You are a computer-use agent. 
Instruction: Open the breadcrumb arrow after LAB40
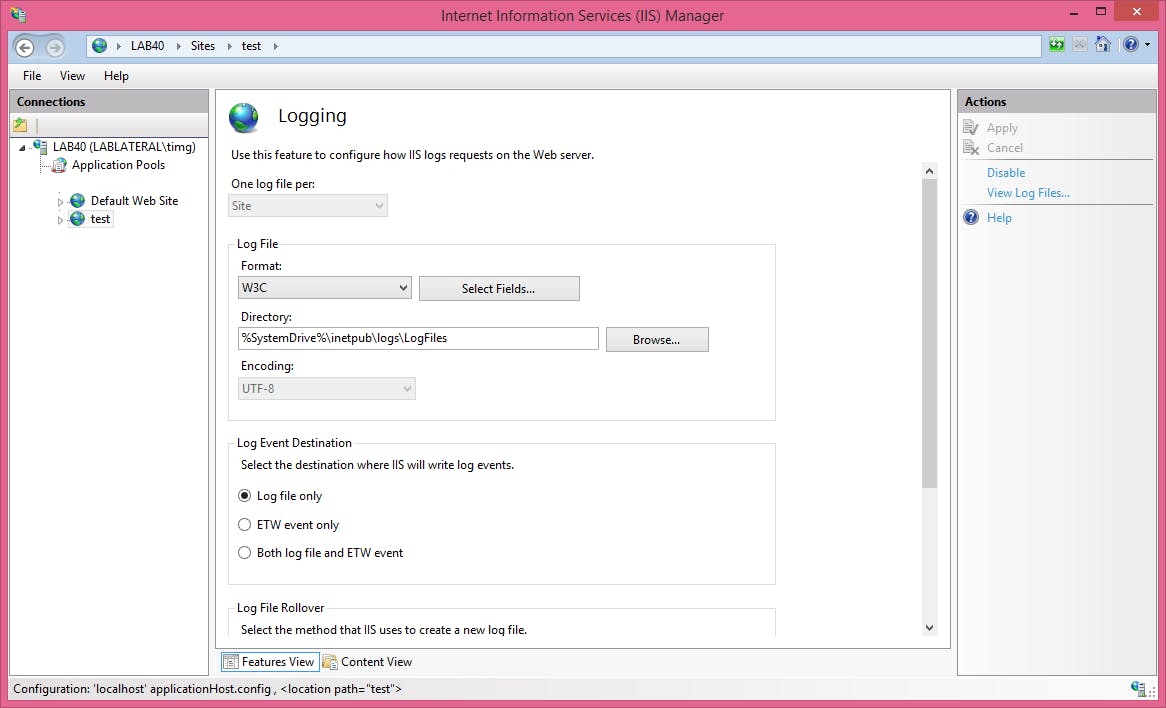(x=178, y=46)
